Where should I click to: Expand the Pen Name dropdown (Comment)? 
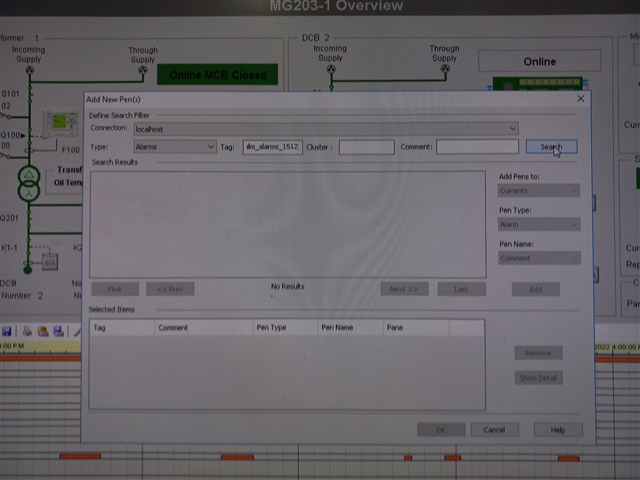pyautogui.click(x=540, y=258)
